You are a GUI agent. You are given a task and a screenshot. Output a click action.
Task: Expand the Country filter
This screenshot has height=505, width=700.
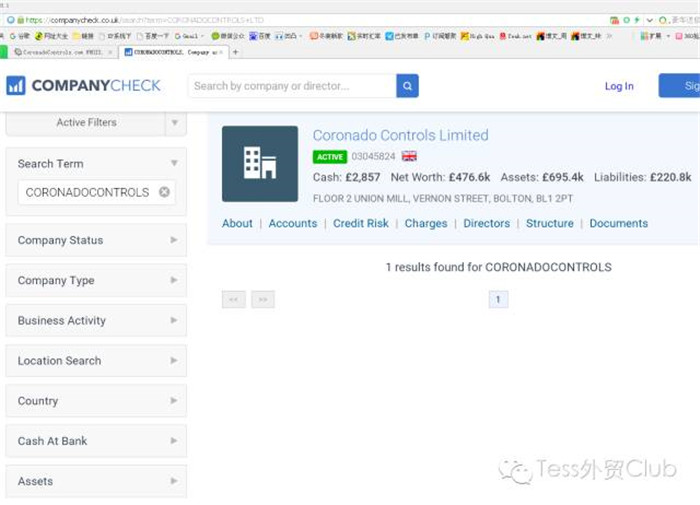pos(96,401)
